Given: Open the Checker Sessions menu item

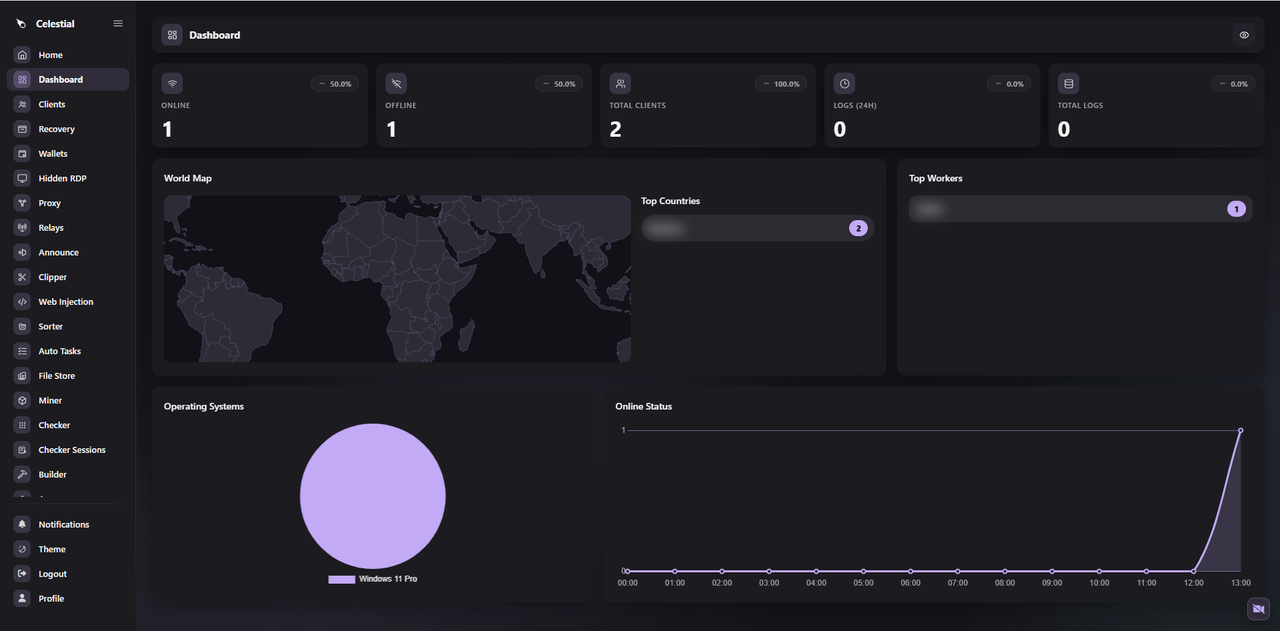Looking at the screenshot, I should point(68,450).
